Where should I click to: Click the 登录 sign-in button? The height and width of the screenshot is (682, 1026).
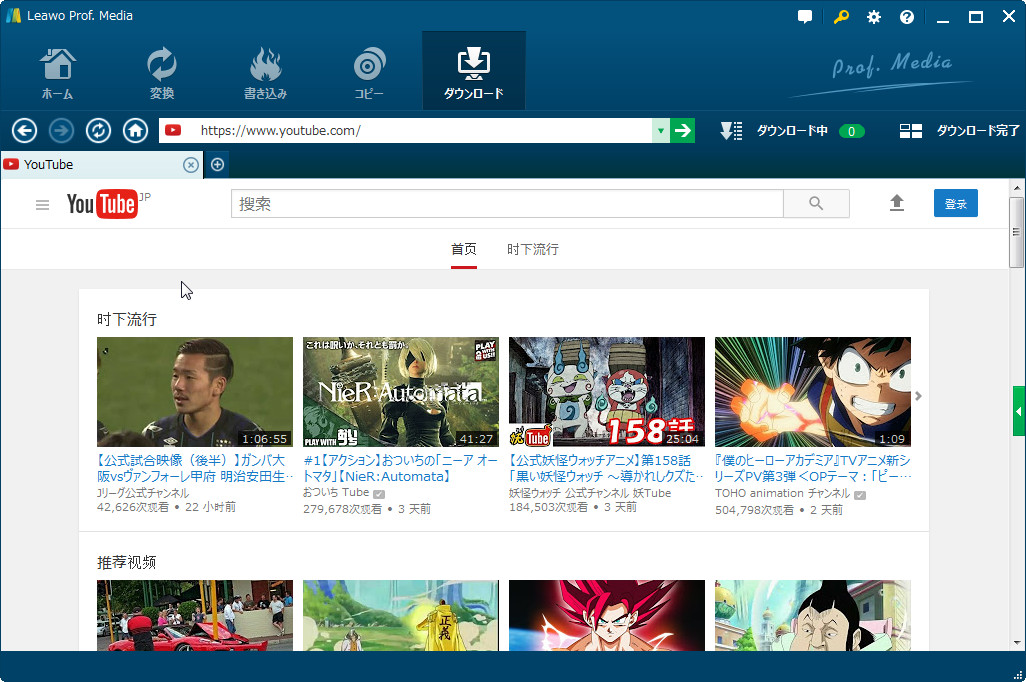pos(955,204)
